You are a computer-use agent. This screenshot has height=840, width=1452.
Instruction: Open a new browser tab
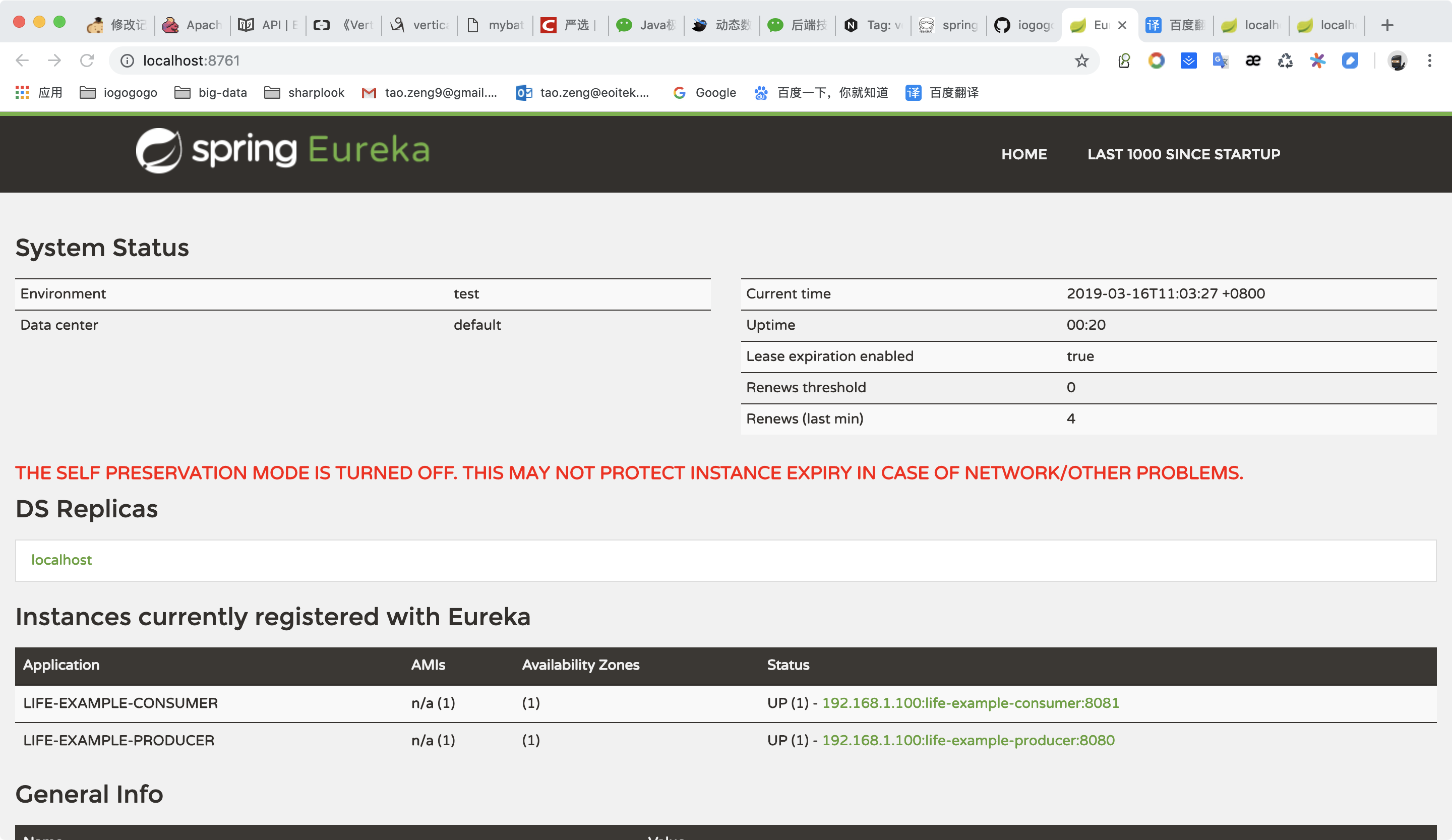click(x=1387, y=25)
